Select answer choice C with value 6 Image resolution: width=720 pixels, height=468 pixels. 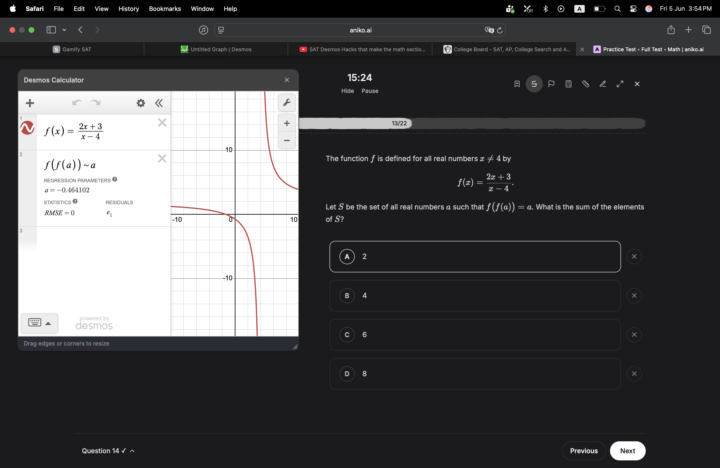click(x=475, y=334)
